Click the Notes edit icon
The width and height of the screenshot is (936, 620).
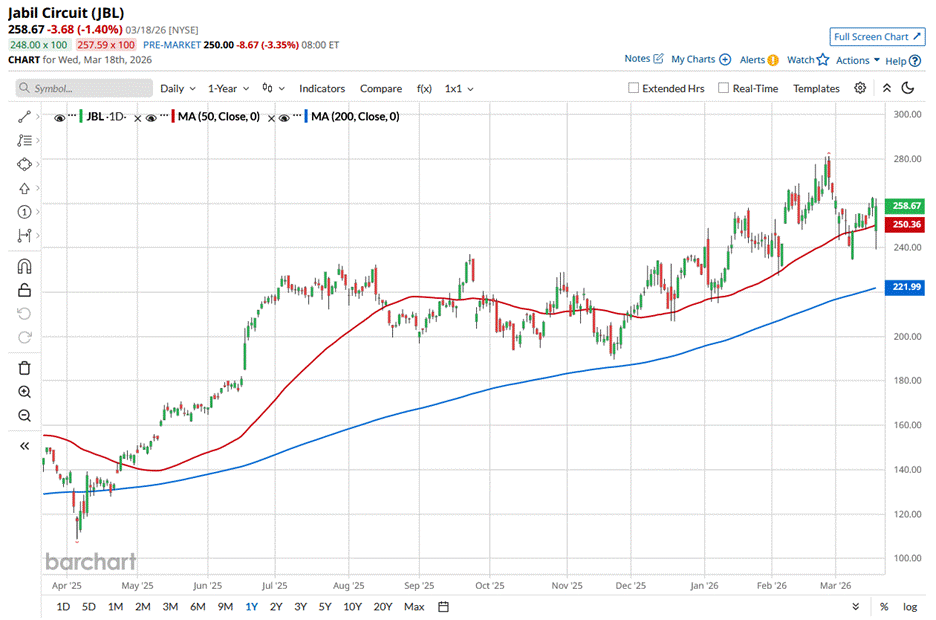(658, 58)
